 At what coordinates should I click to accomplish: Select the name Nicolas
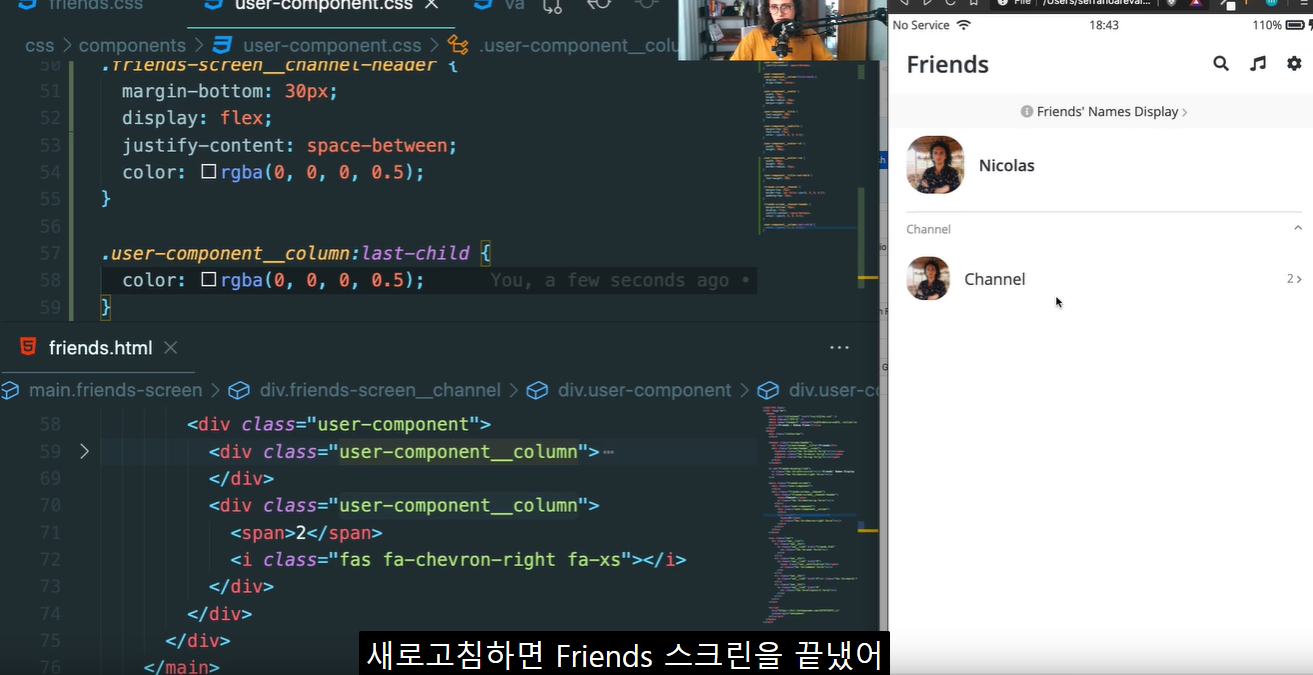[x=1006, y=165]
